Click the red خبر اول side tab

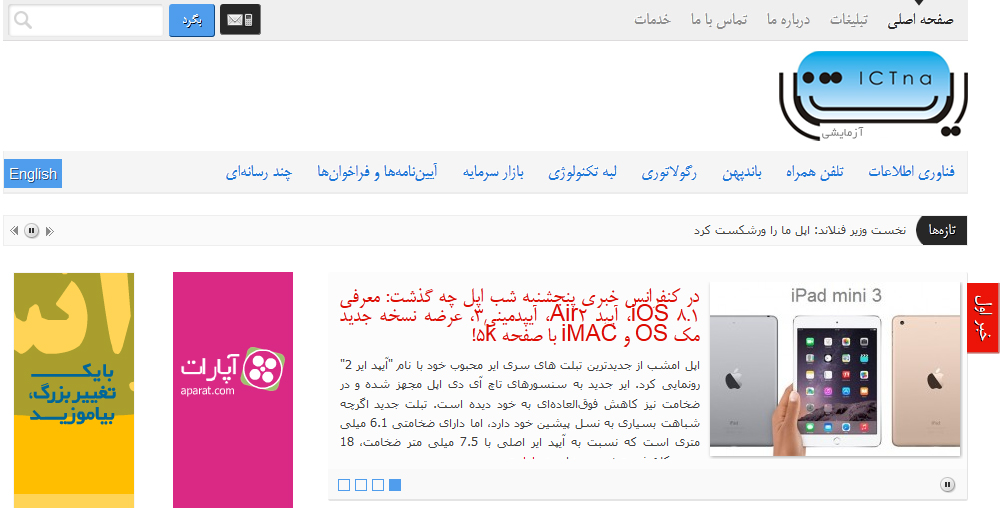click(x=983, y=318)
